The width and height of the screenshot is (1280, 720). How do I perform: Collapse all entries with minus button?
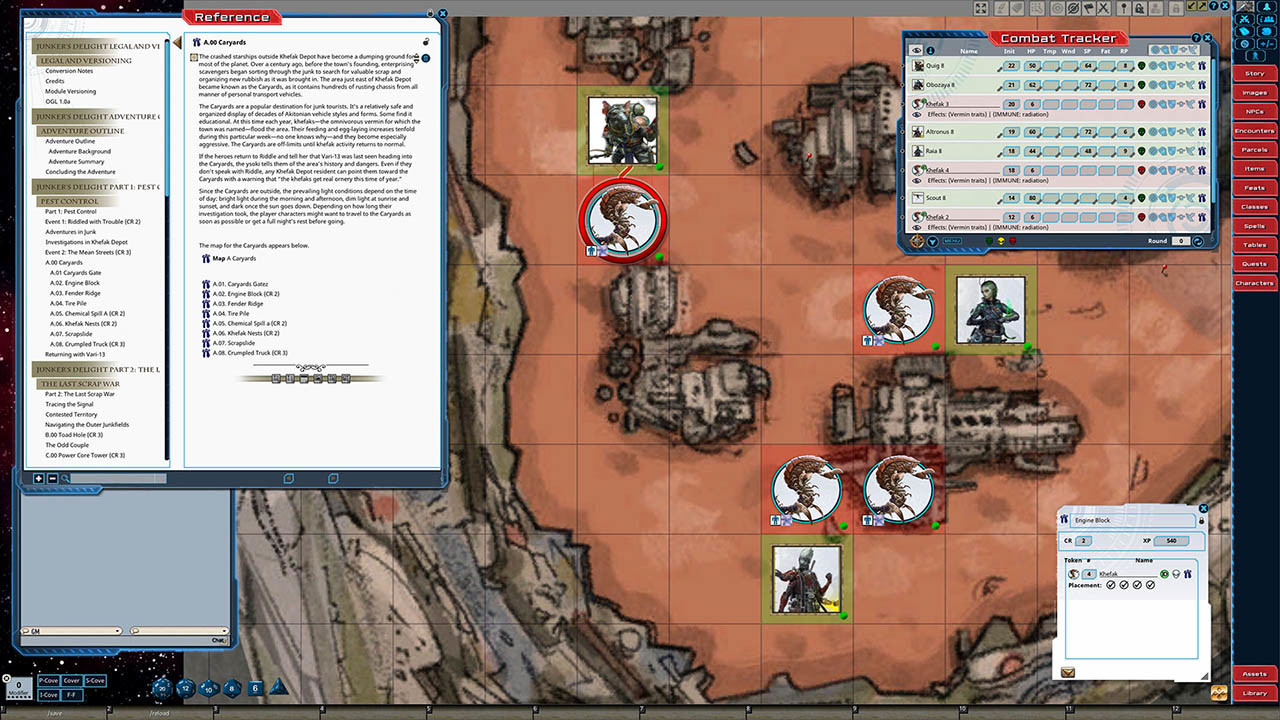(x=52, y=478)
